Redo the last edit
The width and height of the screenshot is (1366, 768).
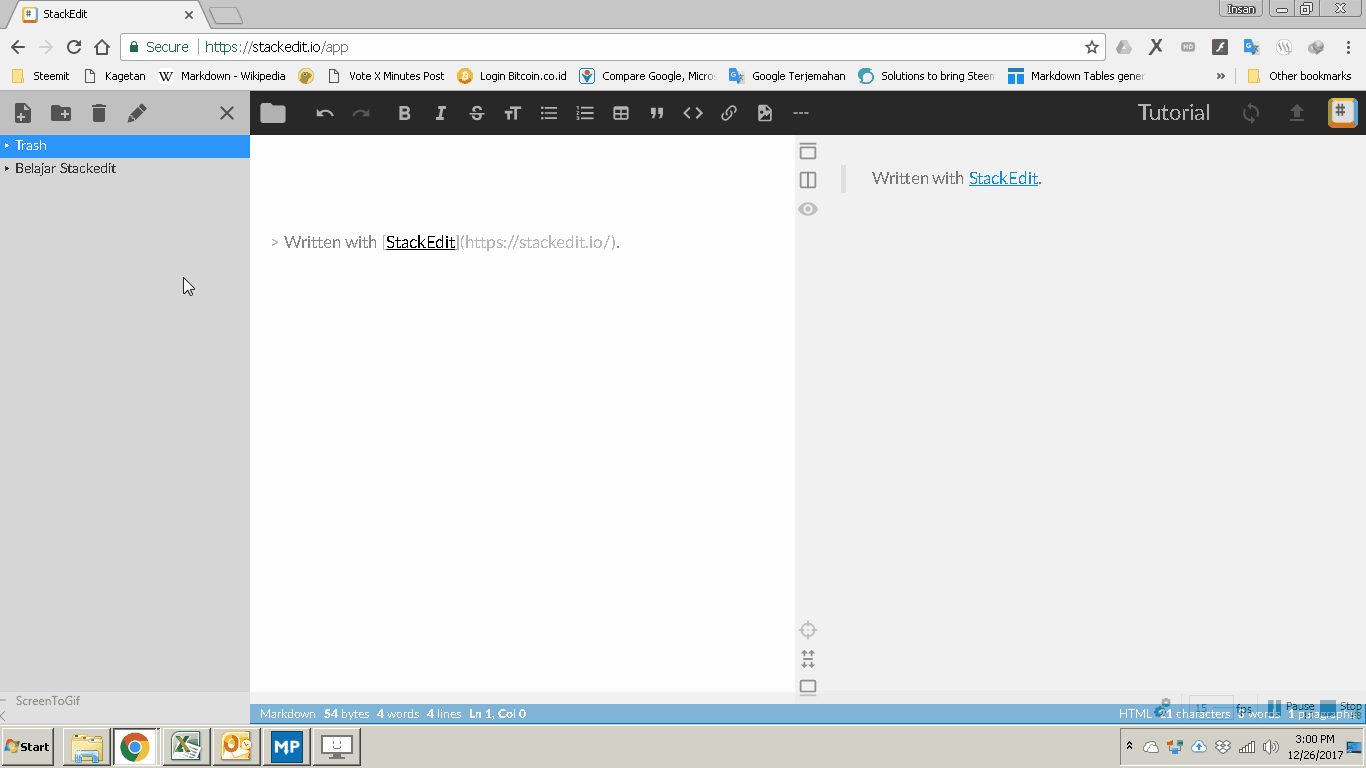361,113
